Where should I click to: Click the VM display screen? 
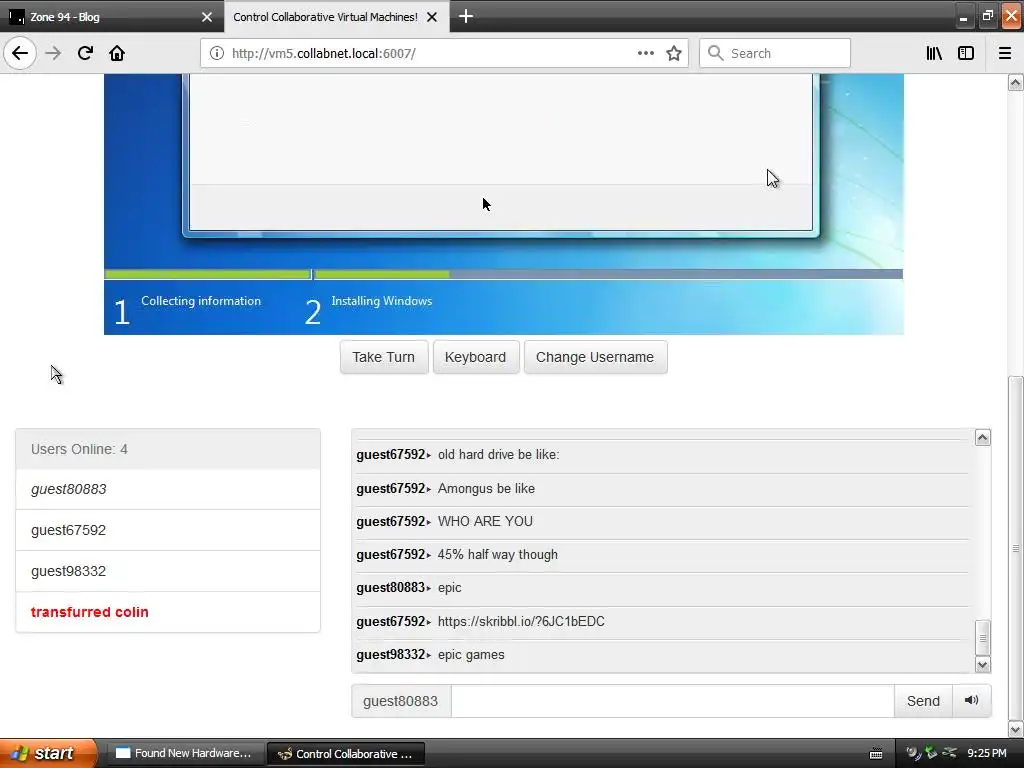click(x=504, y=204)
